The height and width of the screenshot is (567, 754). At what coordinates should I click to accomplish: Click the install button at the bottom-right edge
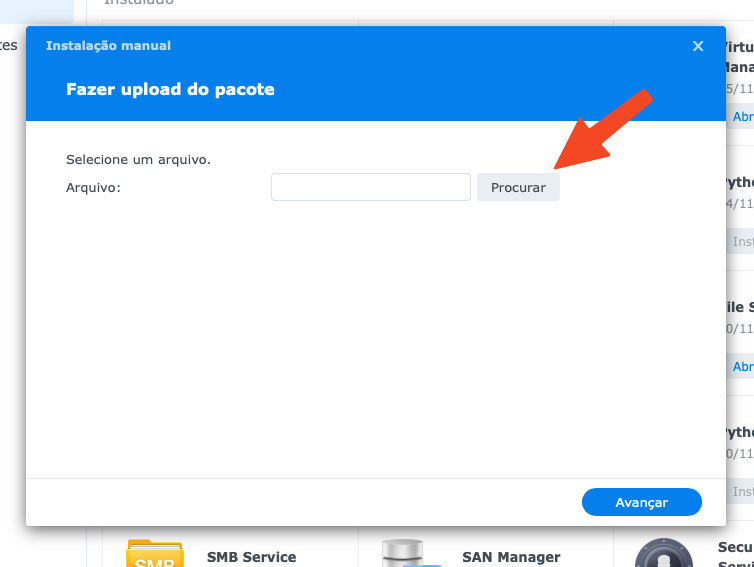[x=741, y=492]
